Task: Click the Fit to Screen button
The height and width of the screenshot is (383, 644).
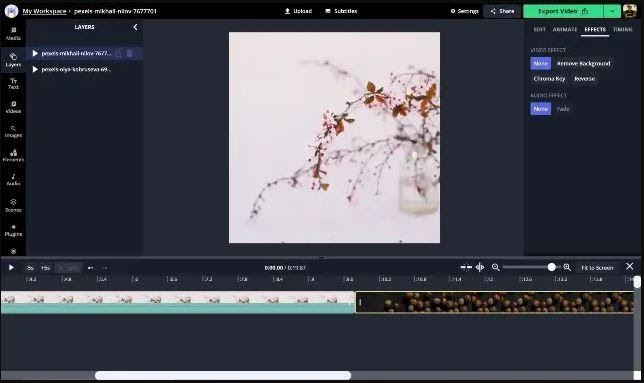Action: [597, 268]
